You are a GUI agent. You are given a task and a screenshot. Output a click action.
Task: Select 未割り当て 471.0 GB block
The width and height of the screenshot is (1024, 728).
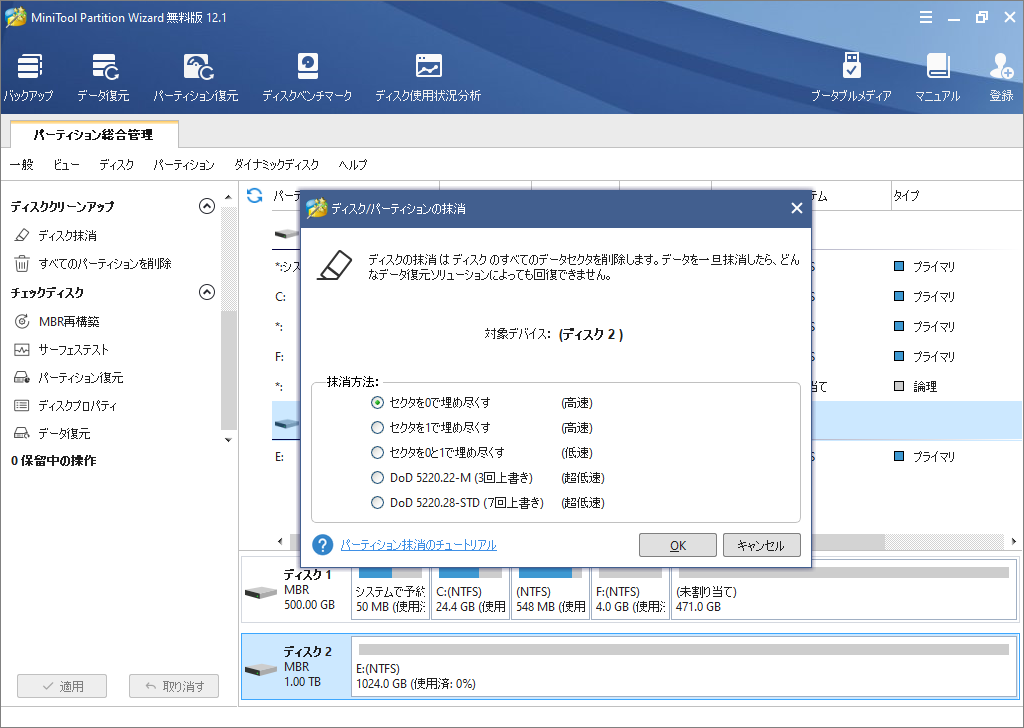coord(843,592)
